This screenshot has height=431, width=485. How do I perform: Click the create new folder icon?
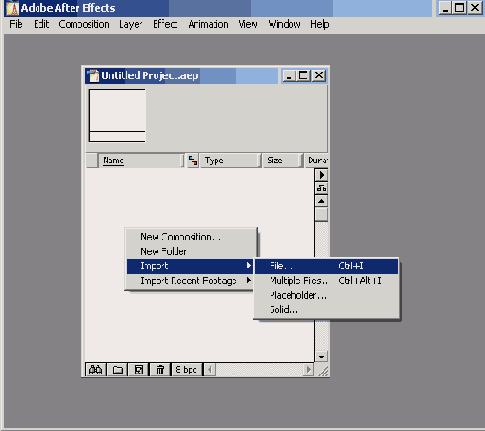(117, 370)
